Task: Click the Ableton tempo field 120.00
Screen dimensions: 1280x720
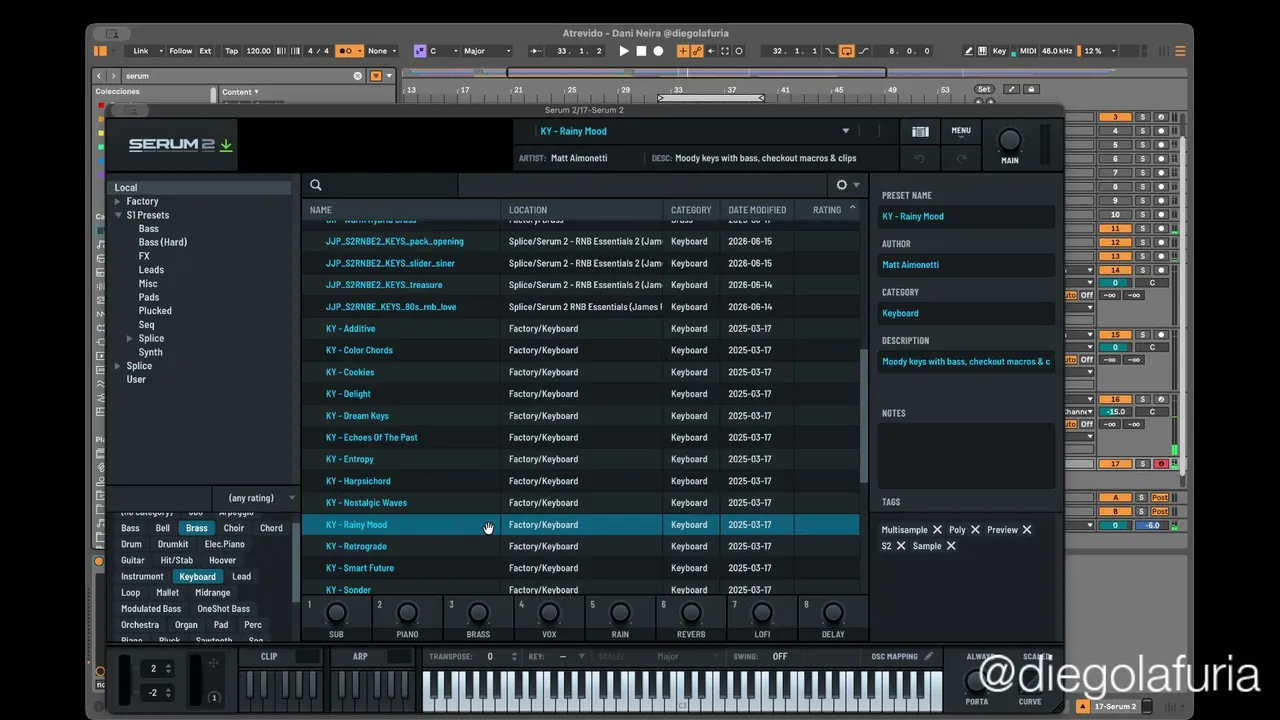Action: tap(258, 51)
